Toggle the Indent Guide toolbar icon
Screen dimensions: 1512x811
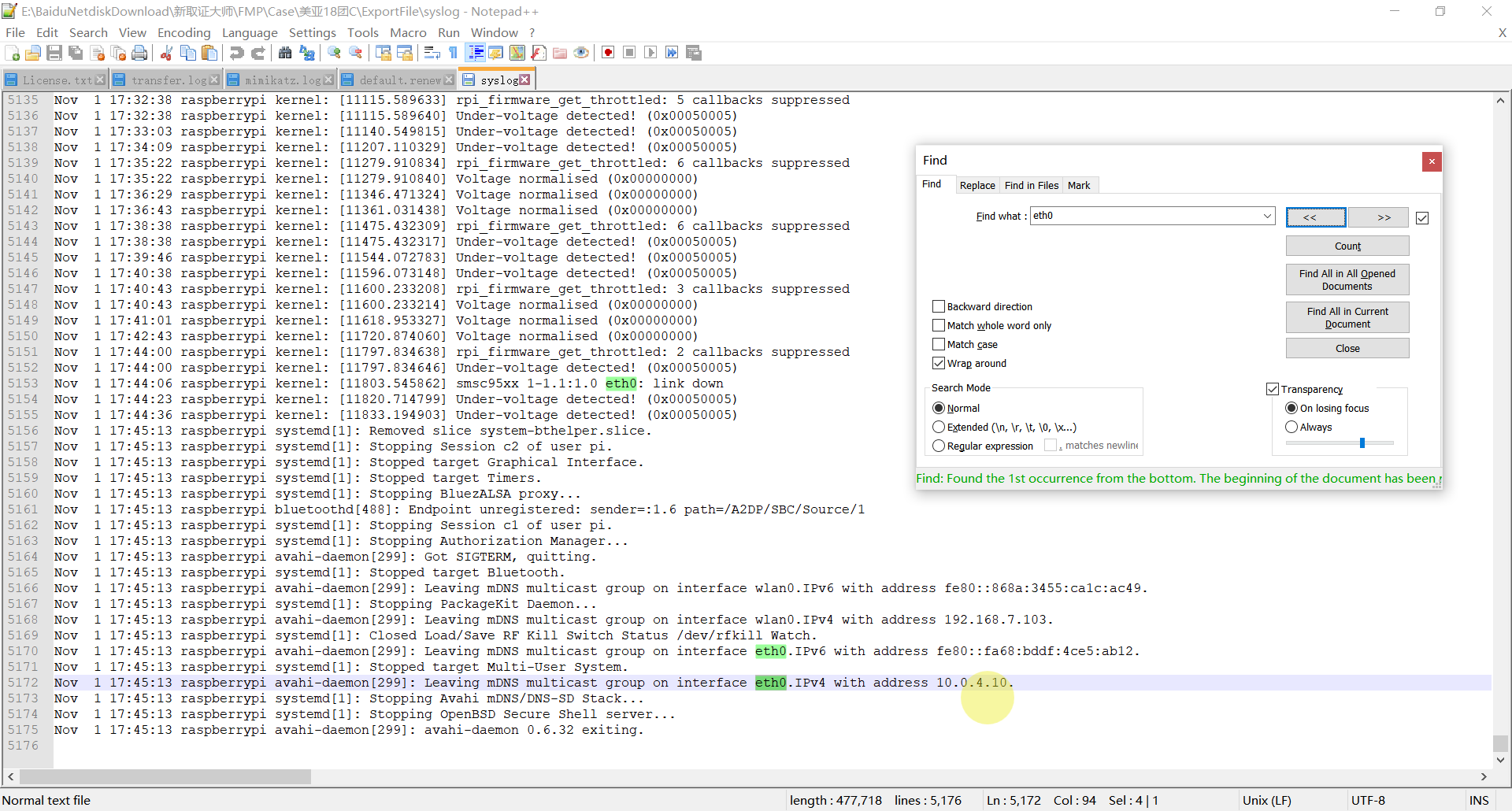(476, 53)
